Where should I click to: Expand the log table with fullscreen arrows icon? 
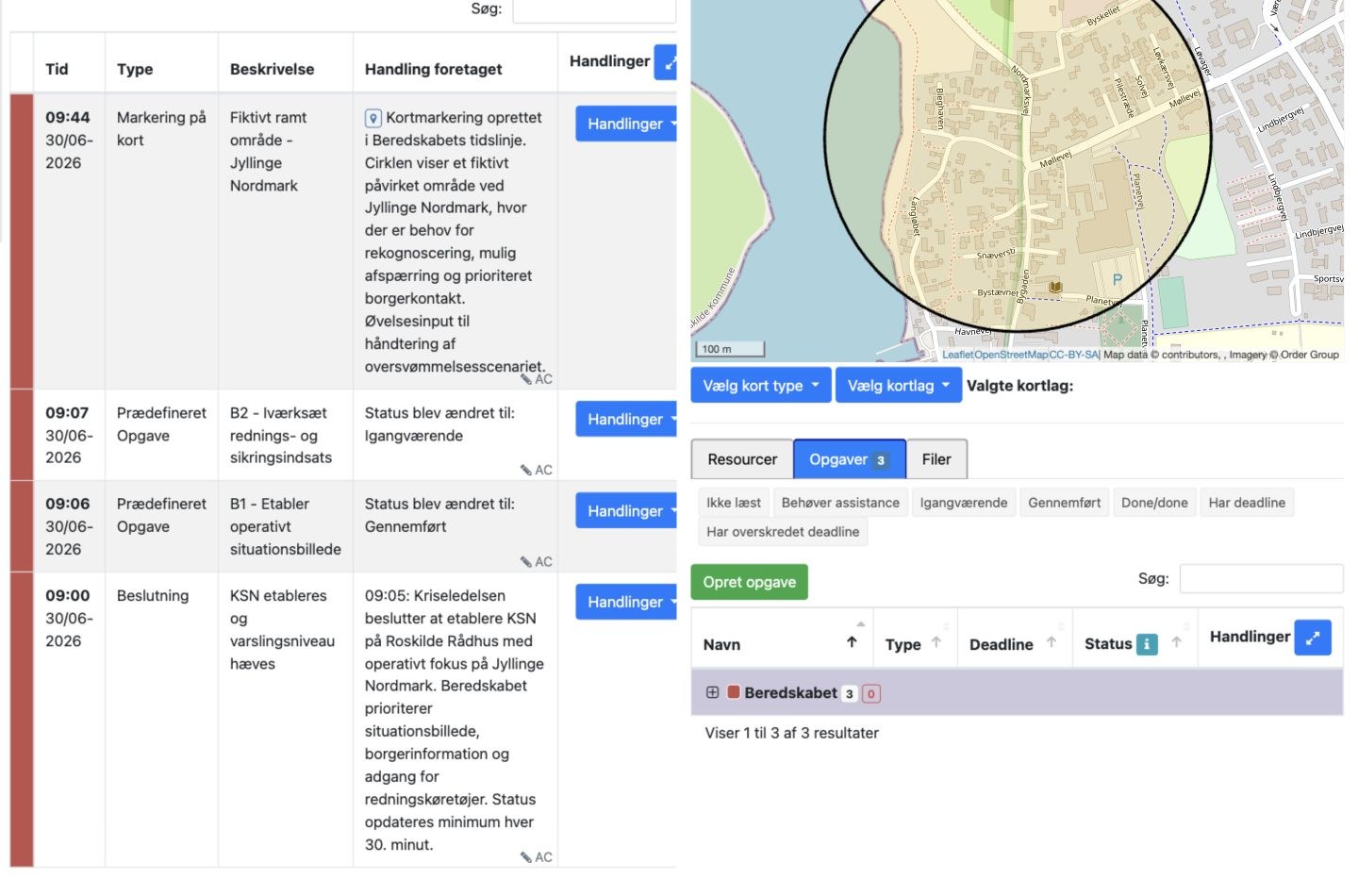(x=667, y=62)
